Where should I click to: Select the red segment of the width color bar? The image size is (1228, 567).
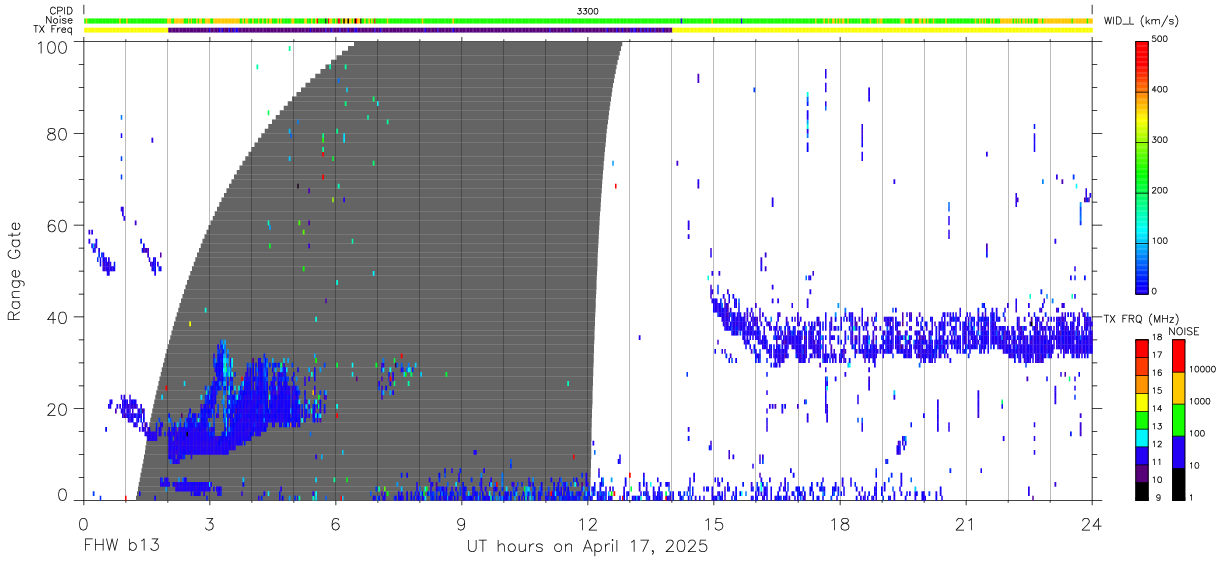(1141, 55)
